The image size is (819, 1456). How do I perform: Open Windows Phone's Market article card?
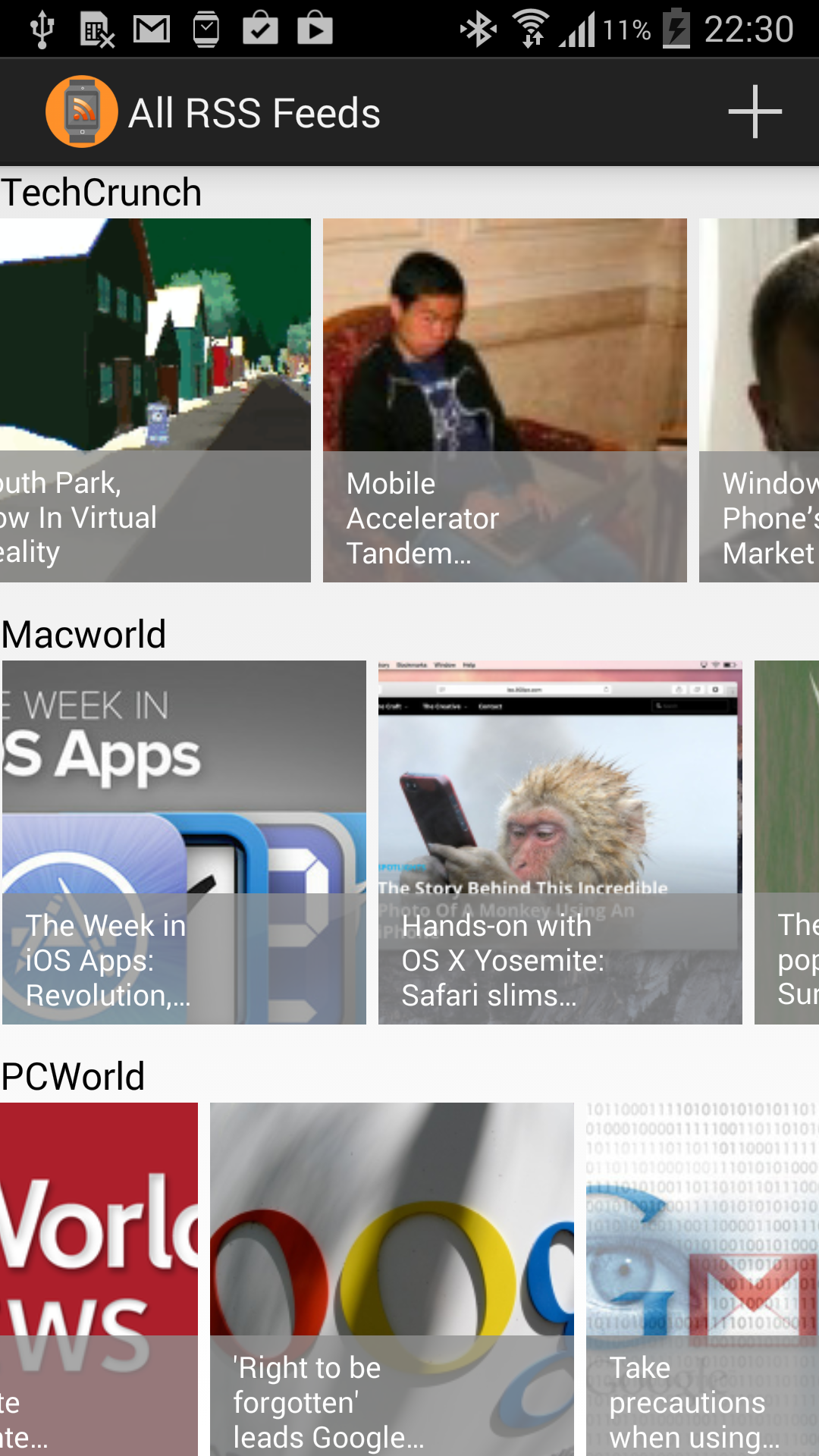tap(759, 400)
